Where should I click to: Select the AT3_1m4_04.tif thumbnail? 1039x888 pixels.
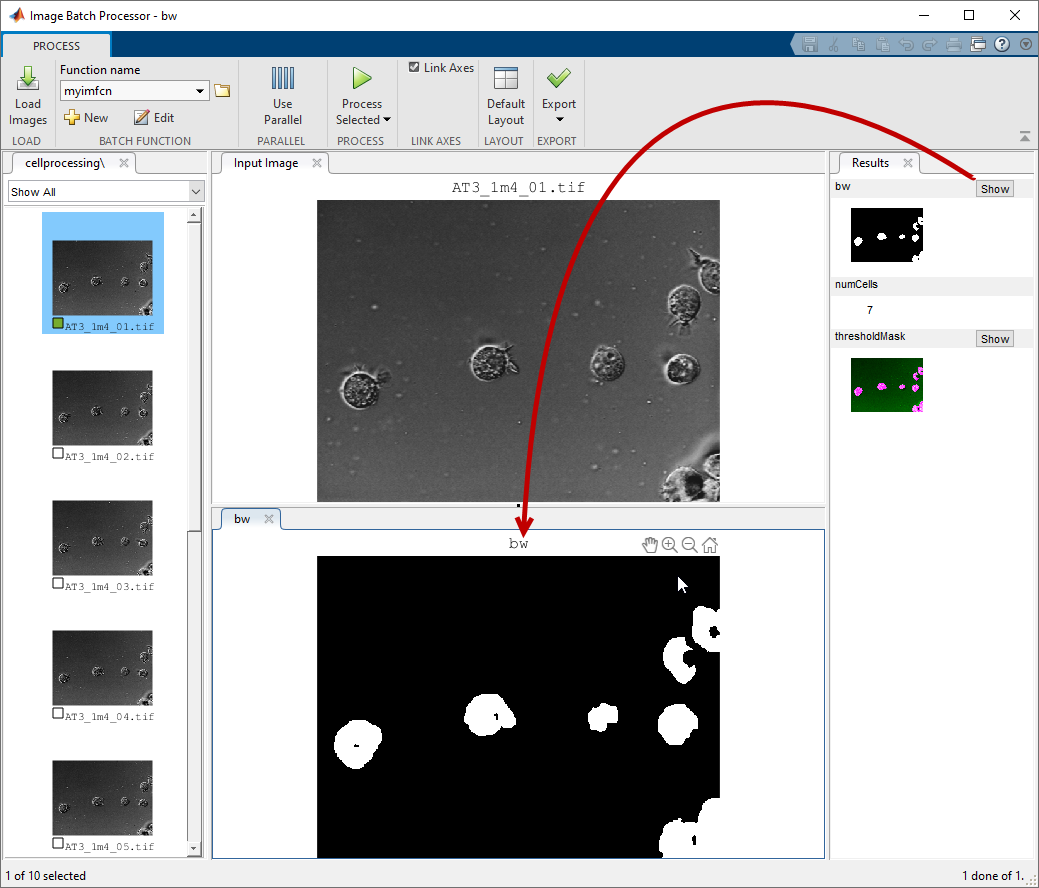102,667
